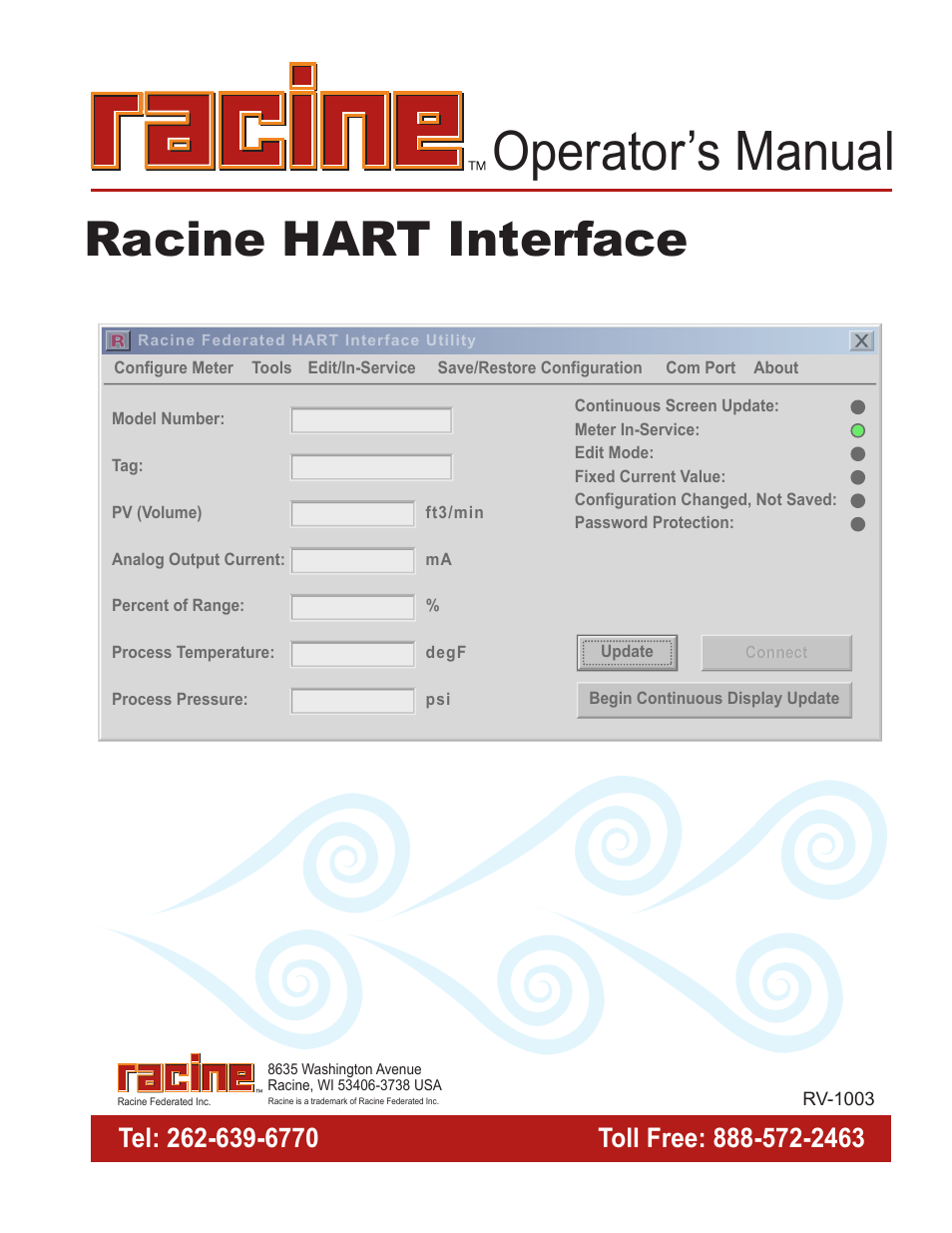Click Begin Continuous Display Update button

pyautogui.click(x=714, y=700)
